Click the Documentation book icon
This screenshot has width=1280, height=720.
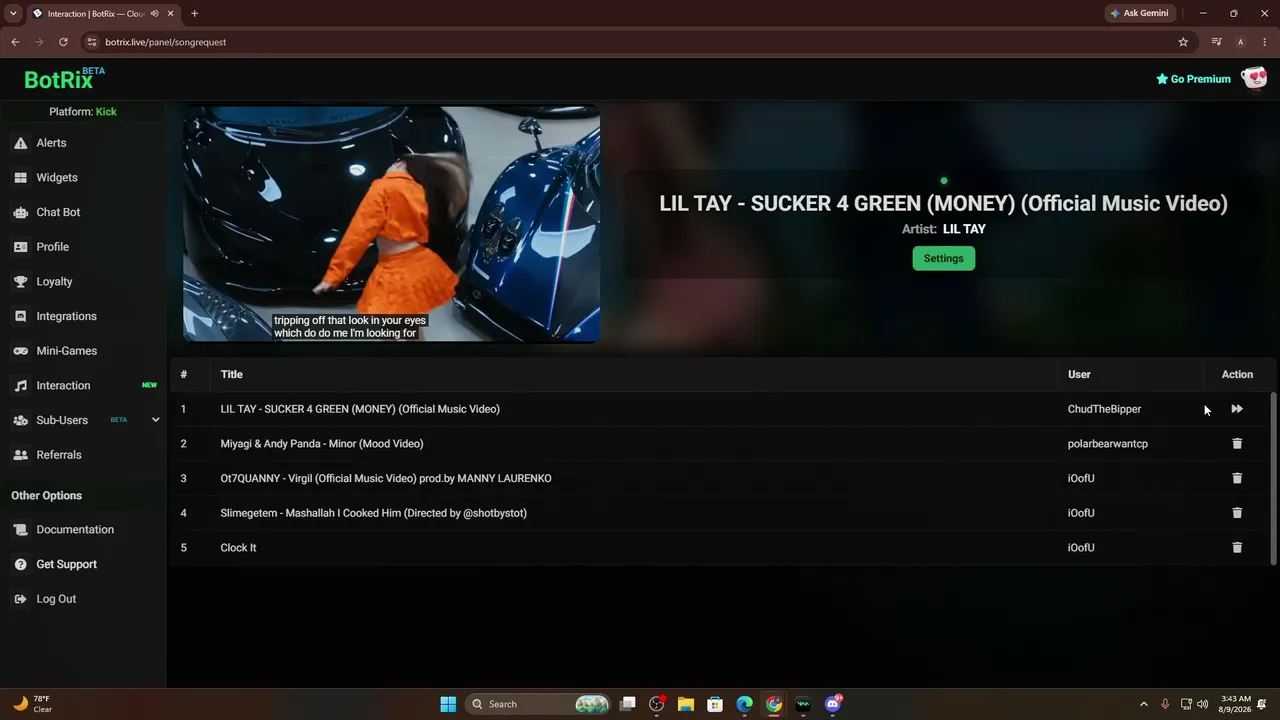20,530
